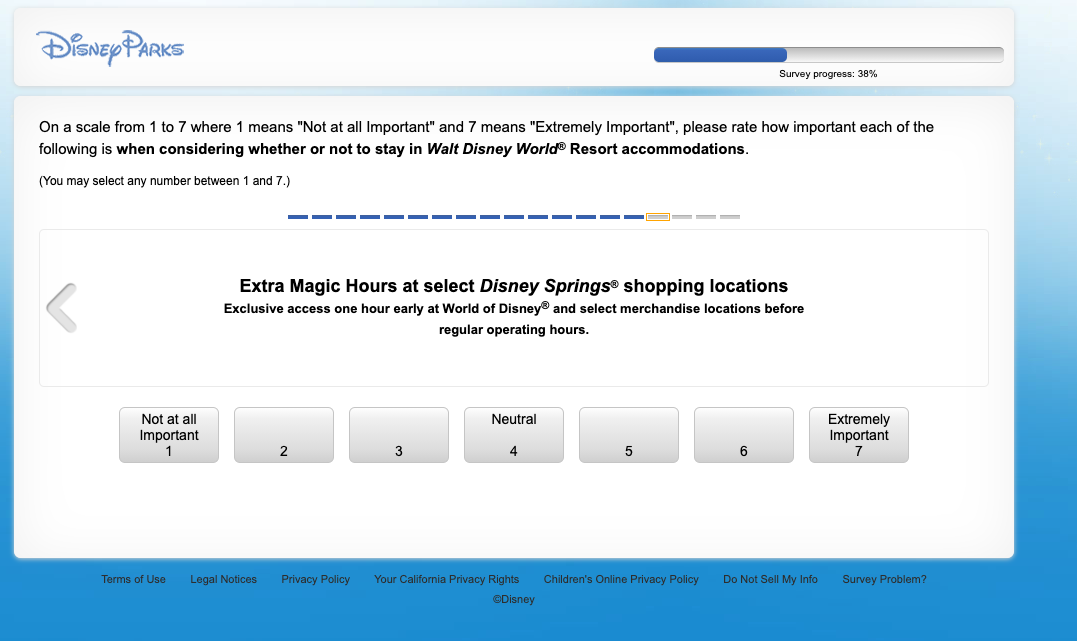Image resolution: width=1077 pixels, height=641 pixels.
Task: Click the first blue progress dash
Action: coord(298,216)
